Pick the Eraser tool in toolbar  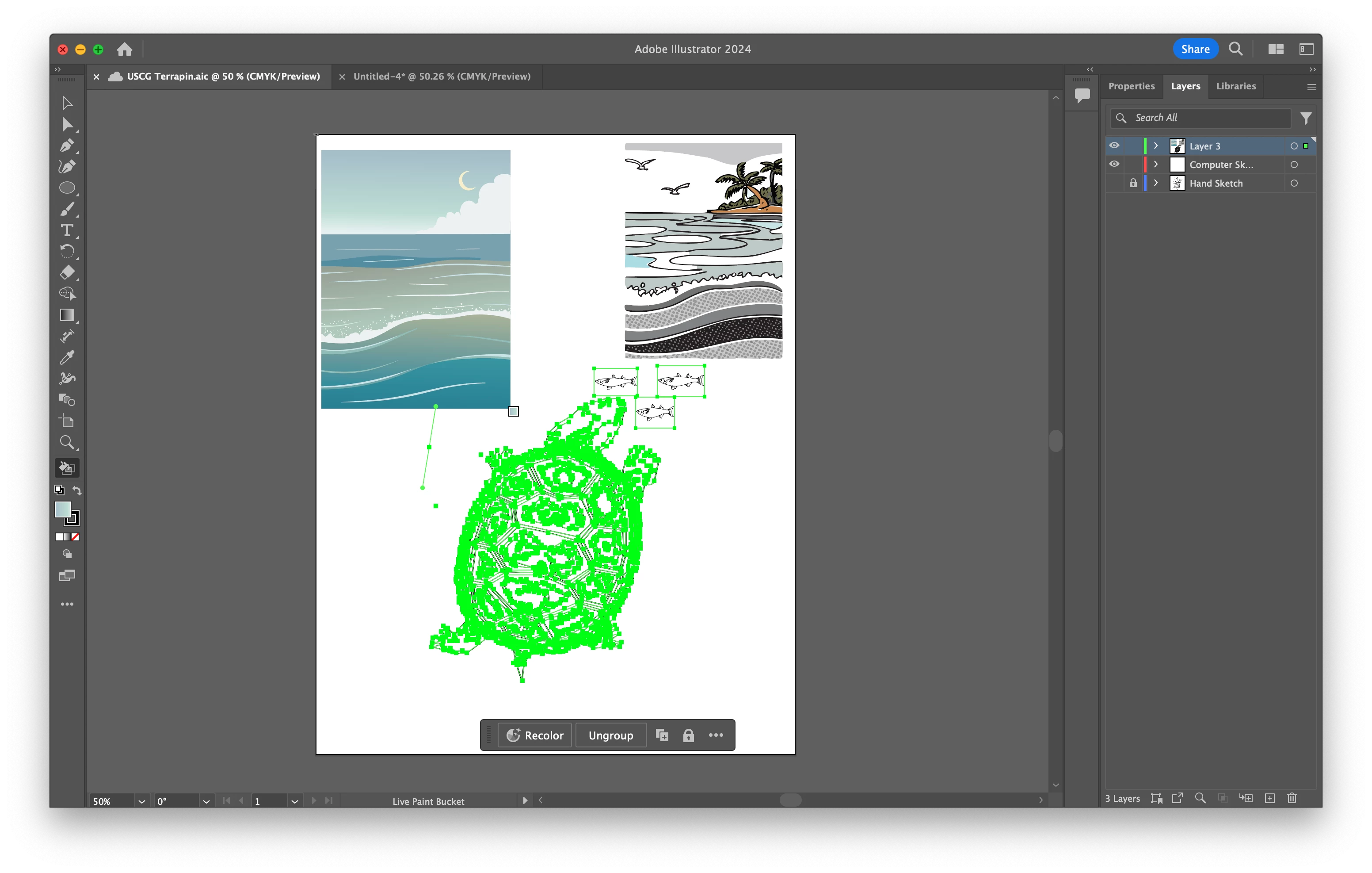click(x=67, y=272)
